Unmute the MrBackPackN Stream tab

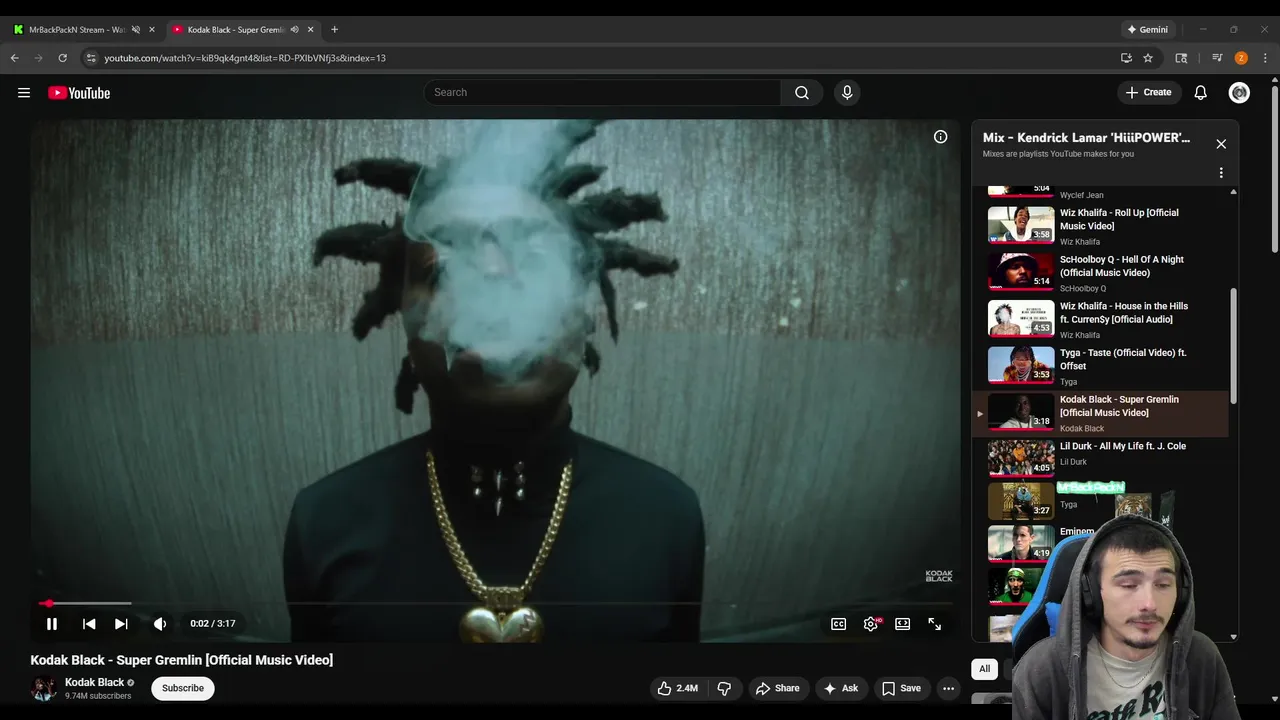click(136, 30)
